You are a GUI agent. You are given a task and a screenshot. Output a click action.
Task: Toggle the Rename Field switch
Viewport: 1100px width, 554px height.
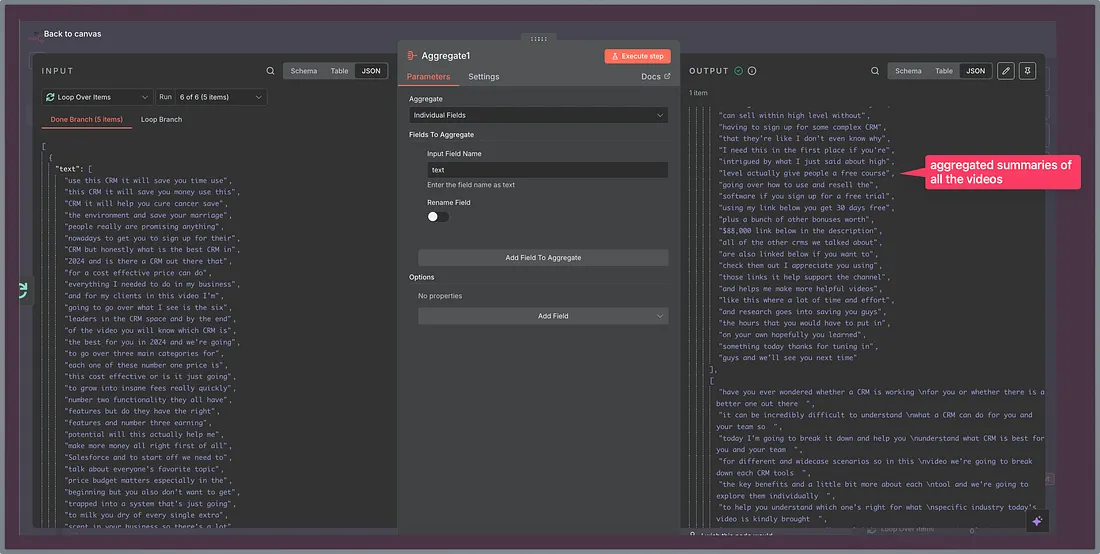[x=438, y=216]
